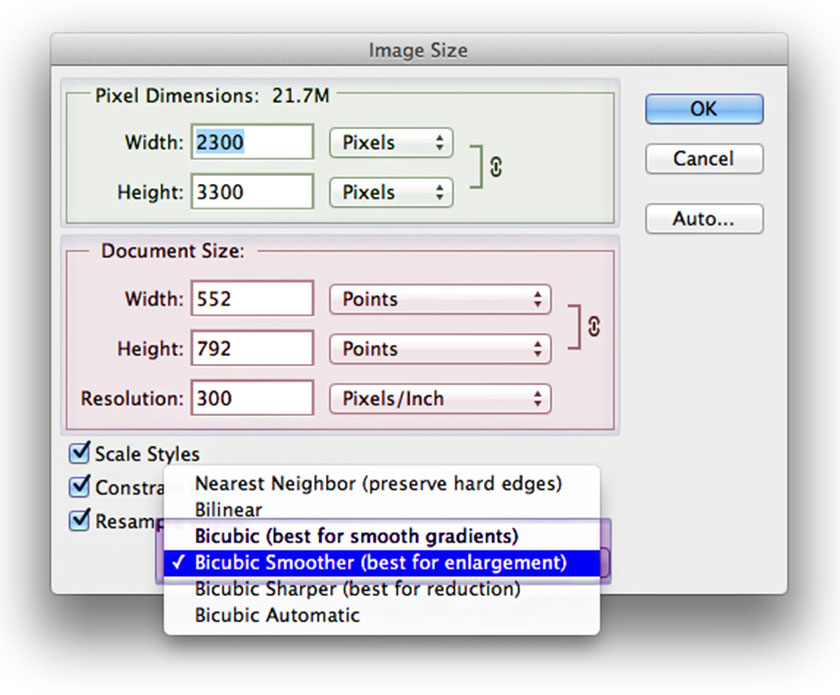Open the Pixels/Inch resolution units dropdown
Screen dimensions: 840x695
click(440, 399)
